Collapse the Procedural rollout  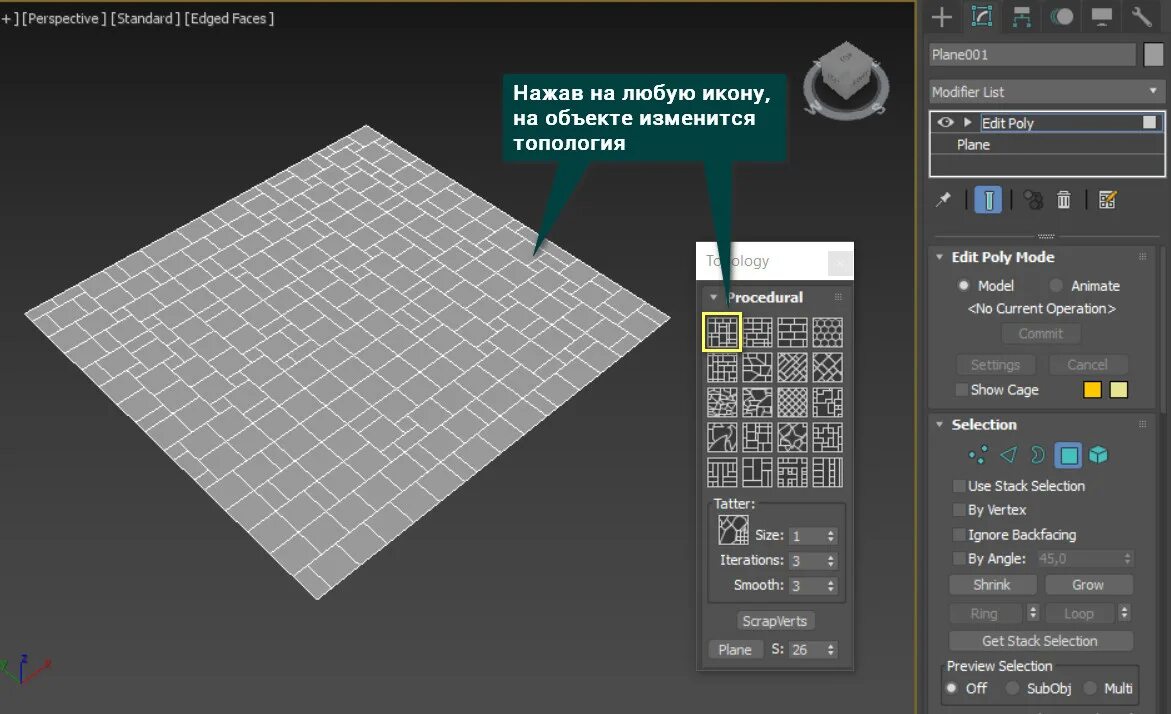[x=713, y=297]
